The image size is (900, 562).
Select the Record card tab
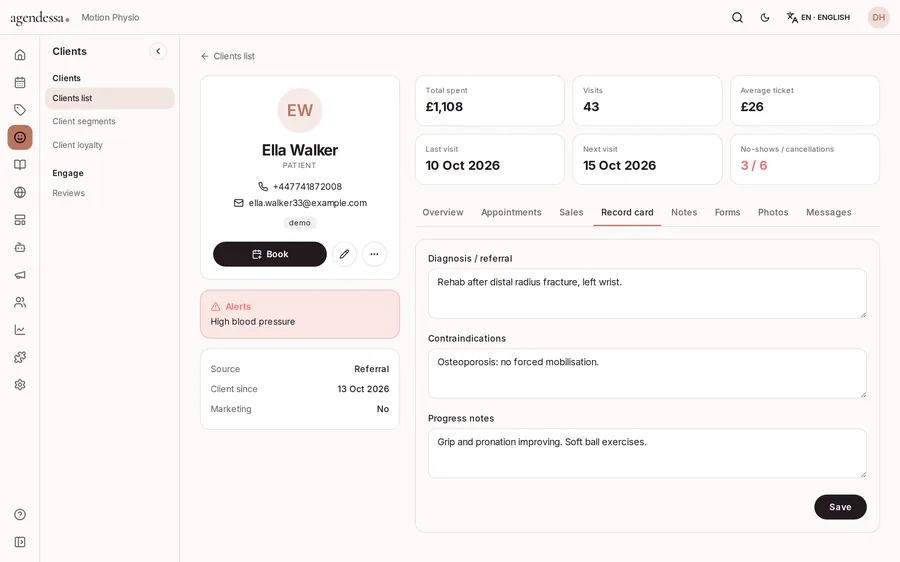(x=627, y=212)
